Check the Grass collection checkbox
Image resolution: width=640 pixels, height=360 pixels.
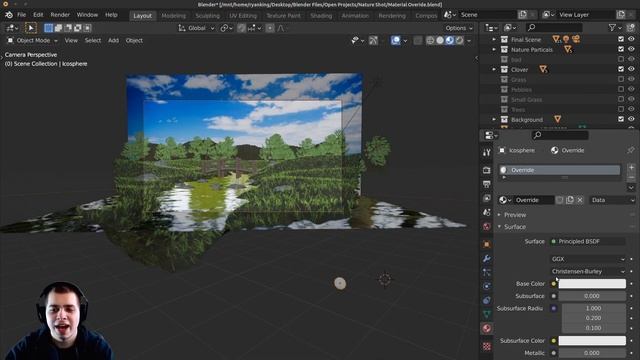[x=621, y=79]
